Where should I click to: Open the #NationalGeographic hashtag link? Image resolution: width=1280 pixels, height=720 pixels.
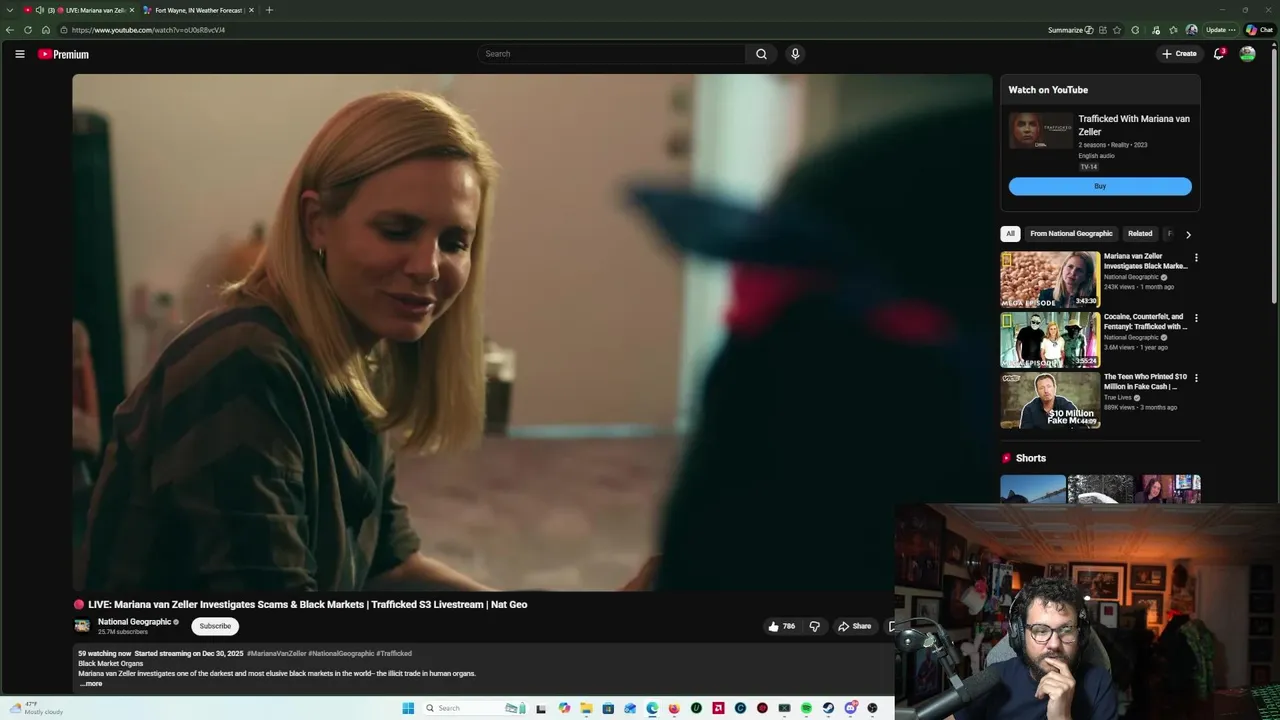[x=341, y=654]
